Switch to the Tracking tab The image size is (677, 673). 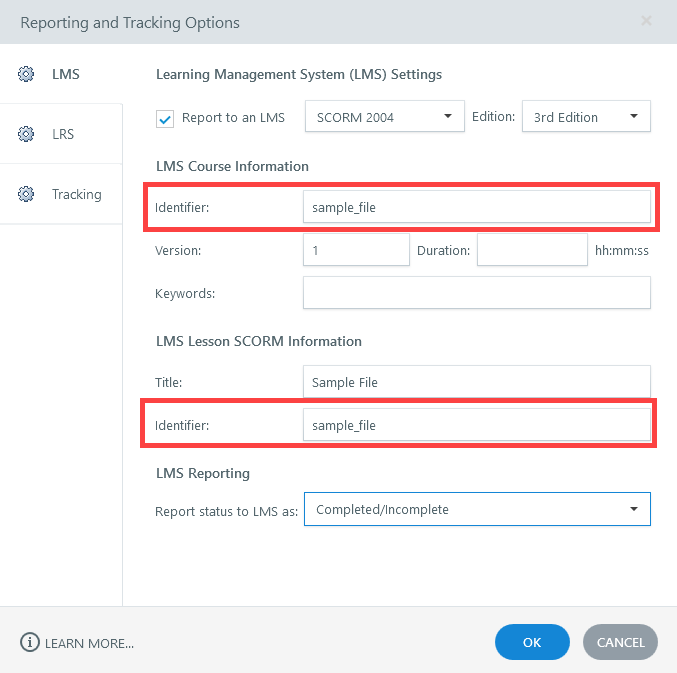76,194
